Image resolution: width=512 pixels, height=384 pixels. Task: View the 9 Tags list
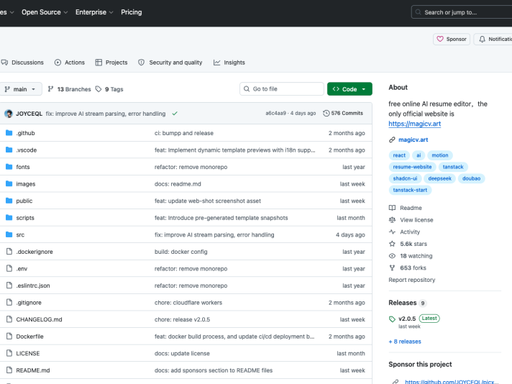pyautogui.click(x=109, y=89)
